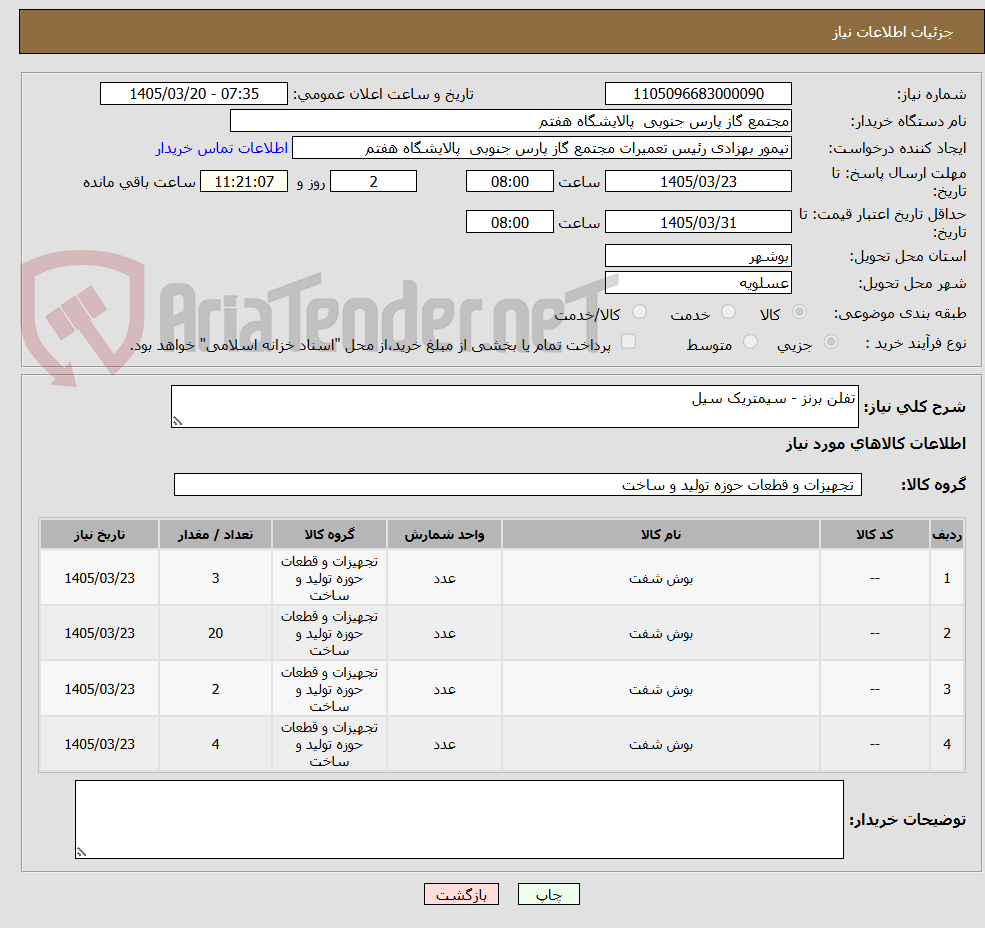The width and height of the screenshot is (985, 928).
Task: Toggle the اسناد خزانه اسلامی payment checkbox
Action: pos(628,341)
